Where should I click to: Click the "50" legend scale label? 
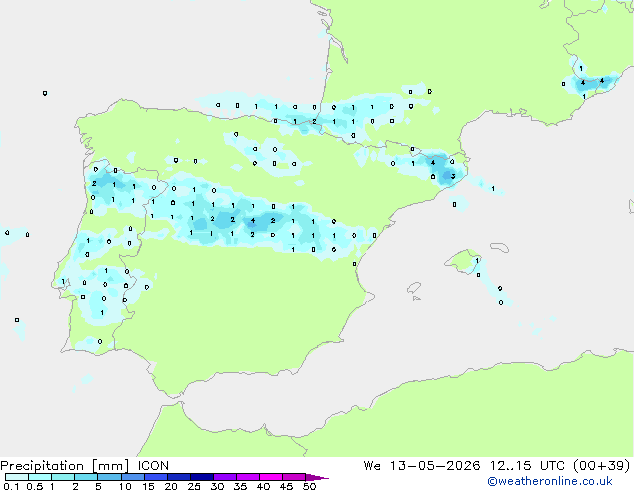click(310, 486)
